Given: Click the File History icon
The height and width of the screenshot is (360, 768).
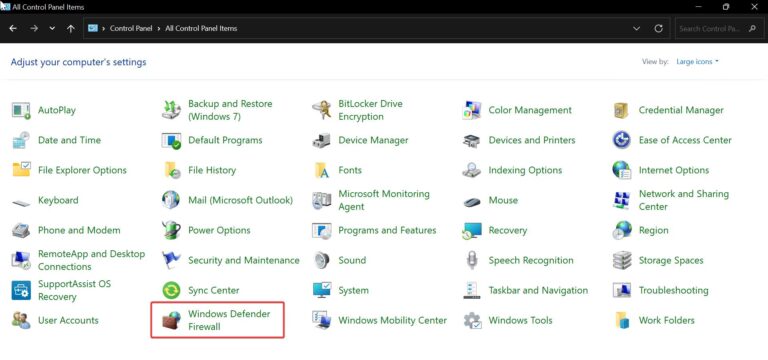Looking at the screenshot, I should tap(172, 170).
